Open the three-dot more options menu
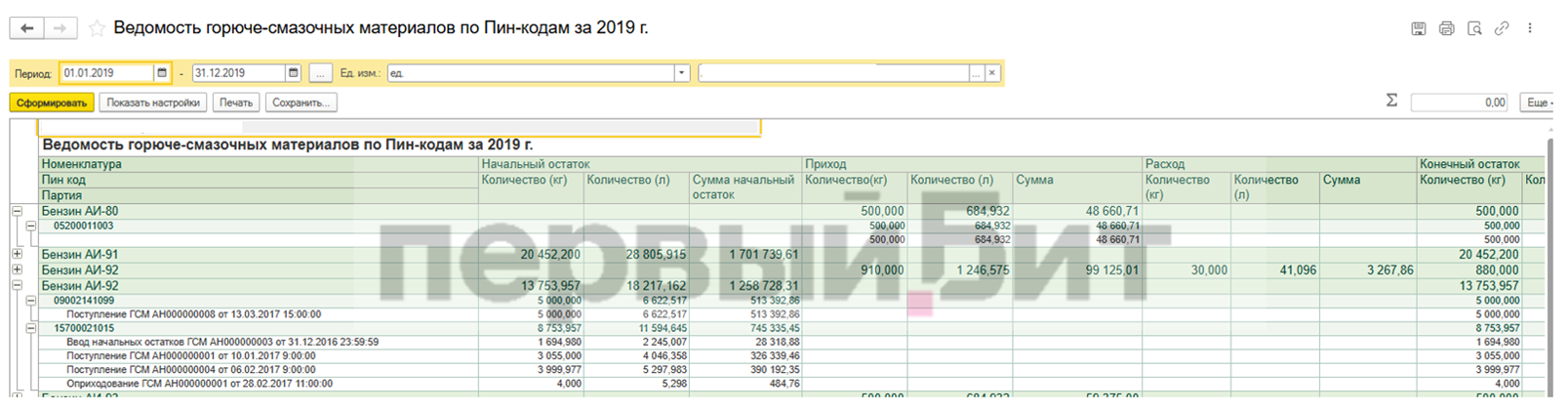Image resolution: width=1568 pixels, height=412 pixels. [x=1530, y=28]
